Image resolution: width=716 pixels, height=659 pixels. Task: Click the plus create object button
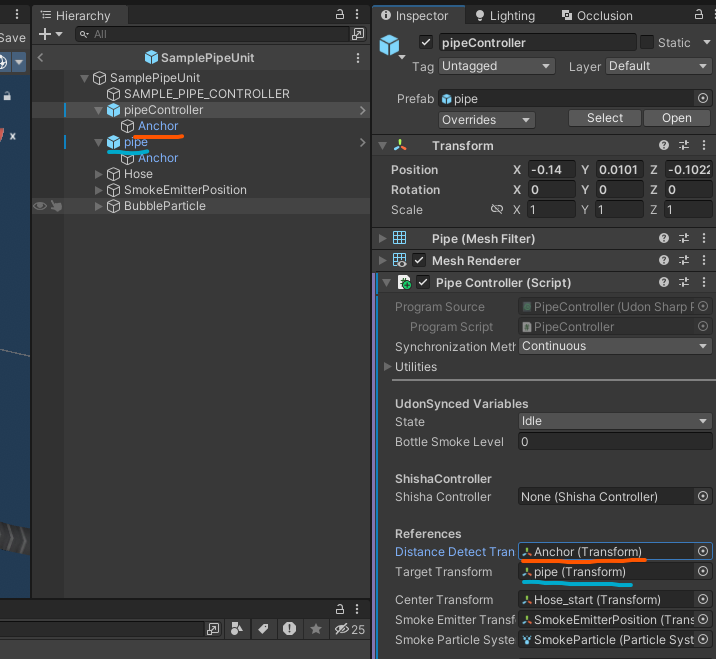tap(45, 34)
